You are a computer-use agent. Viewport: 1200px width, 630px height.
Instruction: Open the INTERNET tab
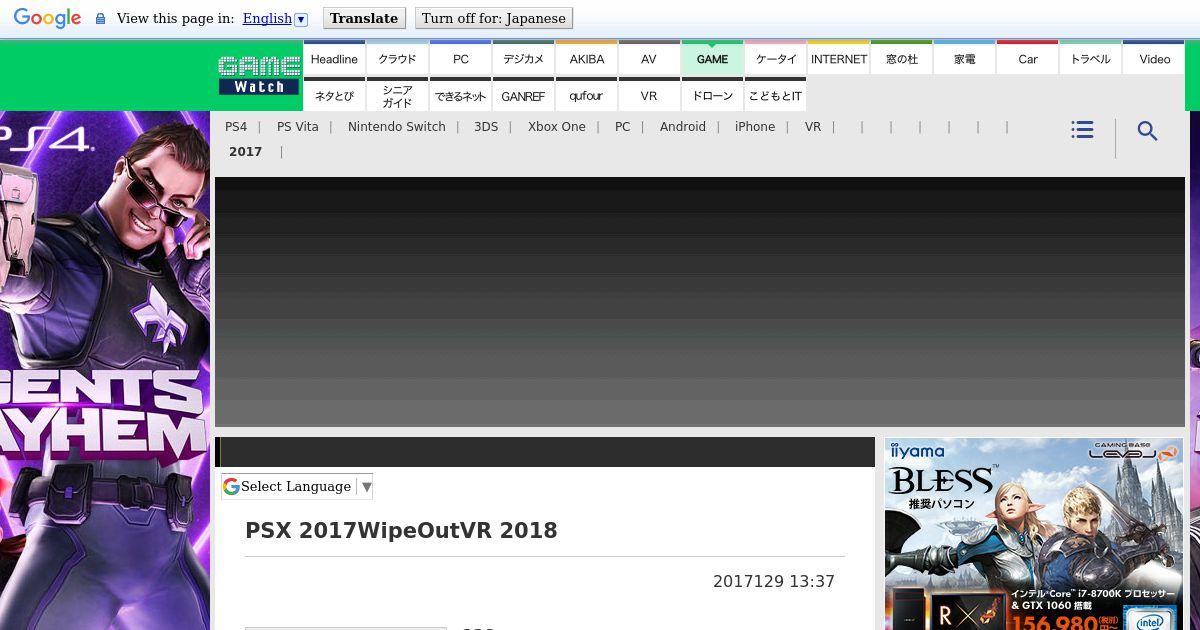[x=839, y=58]
